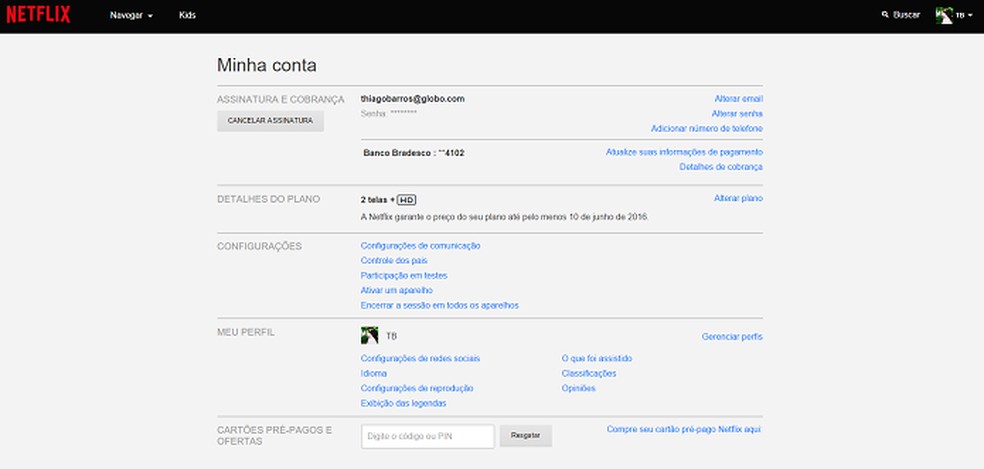Screen dimensions: 984x469
Task: Click the TB profile picture under Meu Perfil
Action: click(369, 336)
